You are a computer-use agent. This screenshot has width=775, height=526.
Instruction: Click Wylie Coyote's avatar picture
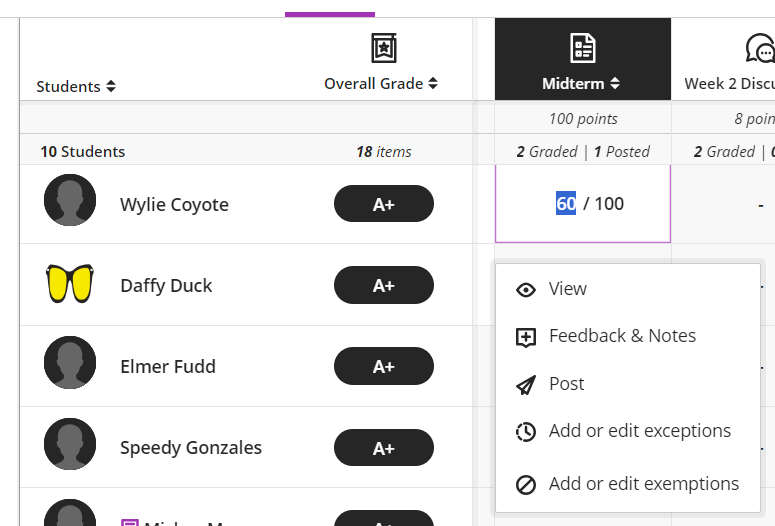[70, 201]
